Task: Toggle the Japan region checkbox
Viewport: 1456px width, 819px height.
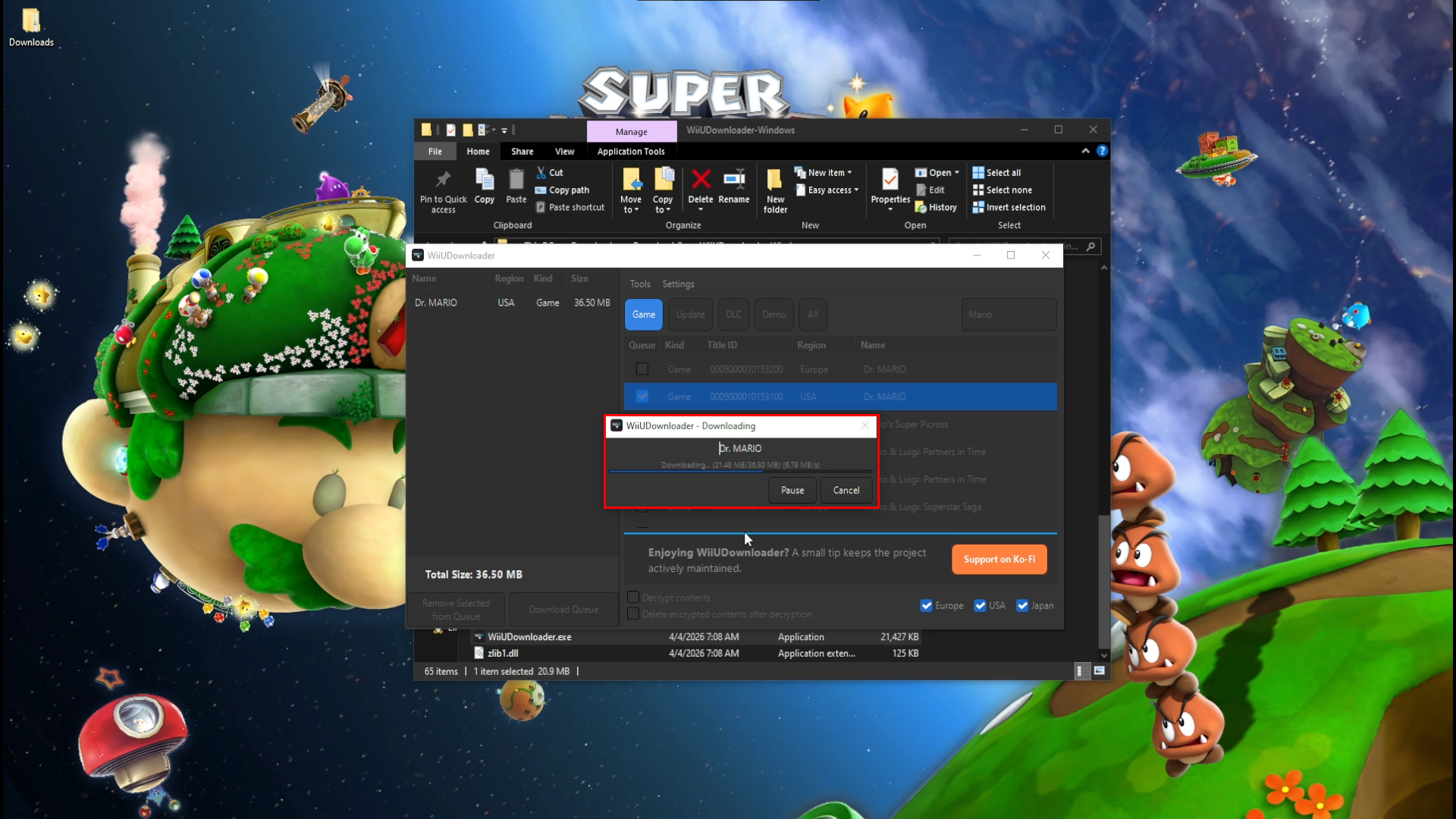Action: pos(1022,605)
